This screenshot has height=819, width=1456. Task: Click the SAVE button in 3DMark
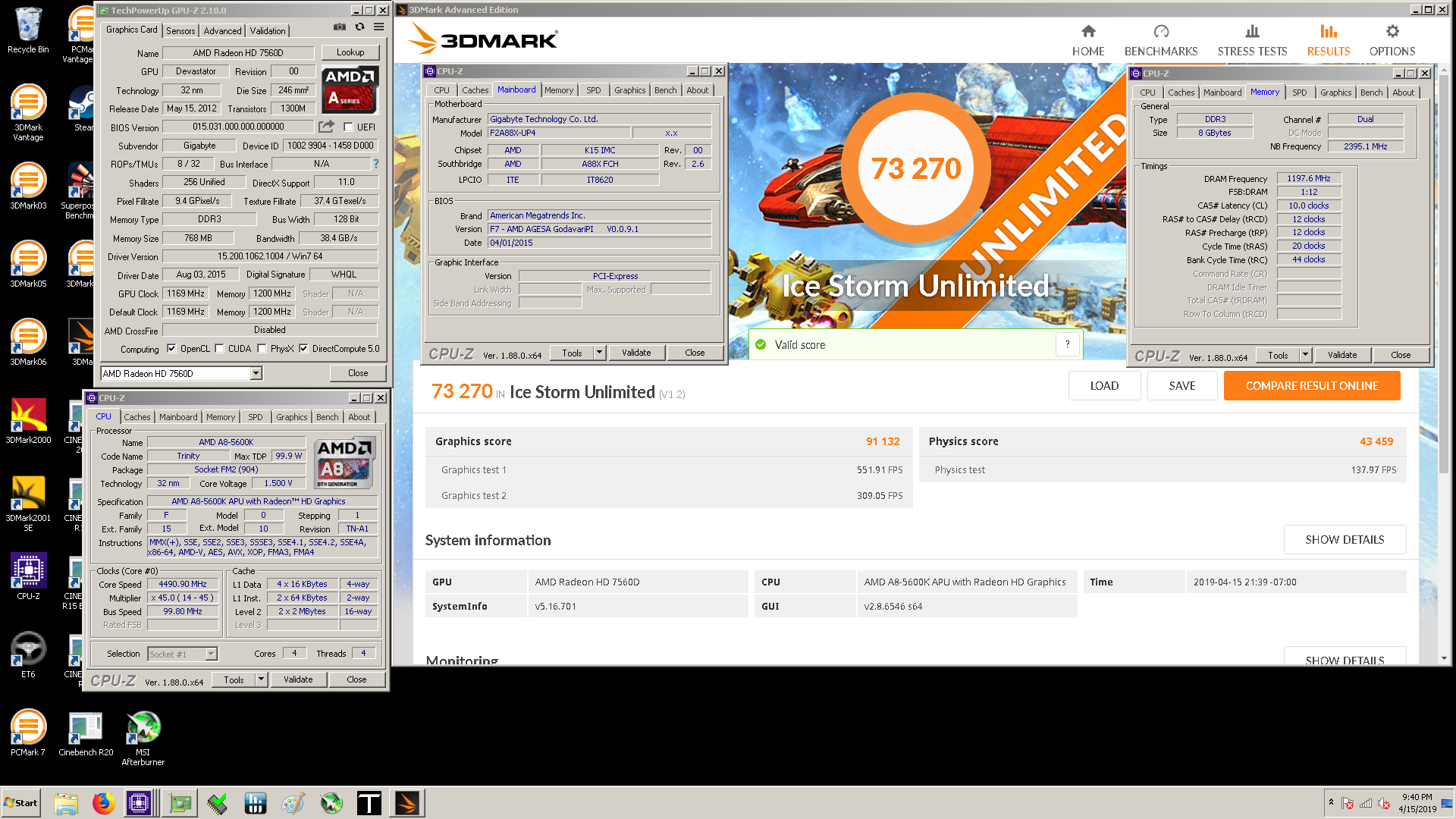[1182, 386]
